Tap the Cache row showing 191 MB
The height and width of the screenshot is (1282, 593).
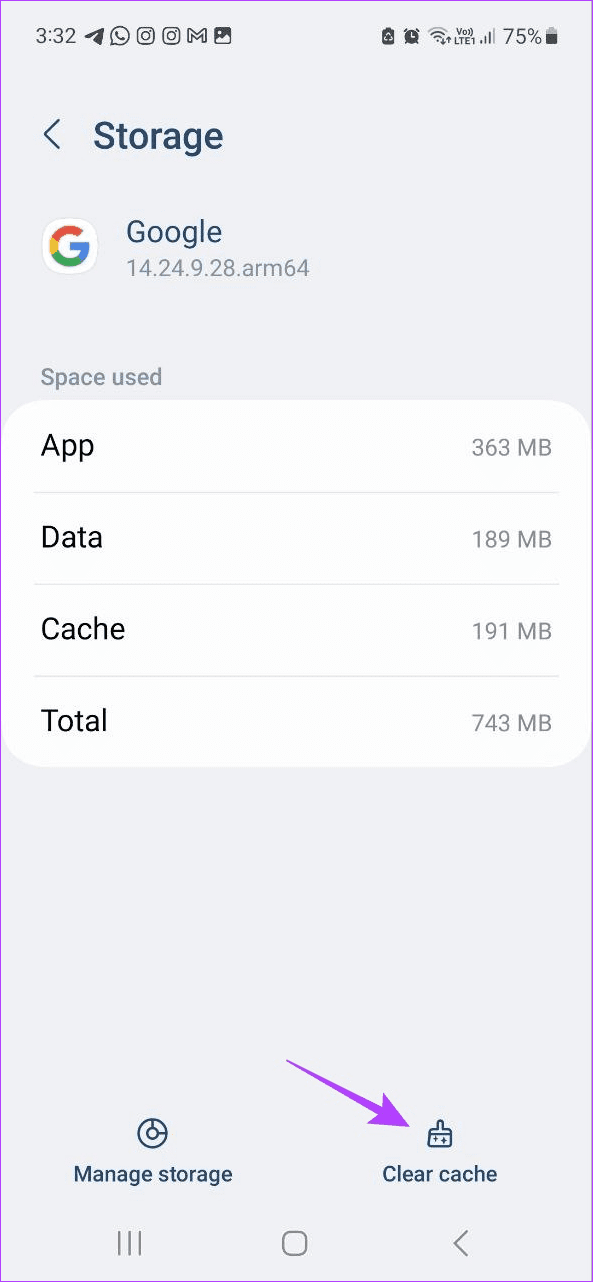[x=296, y=630]
